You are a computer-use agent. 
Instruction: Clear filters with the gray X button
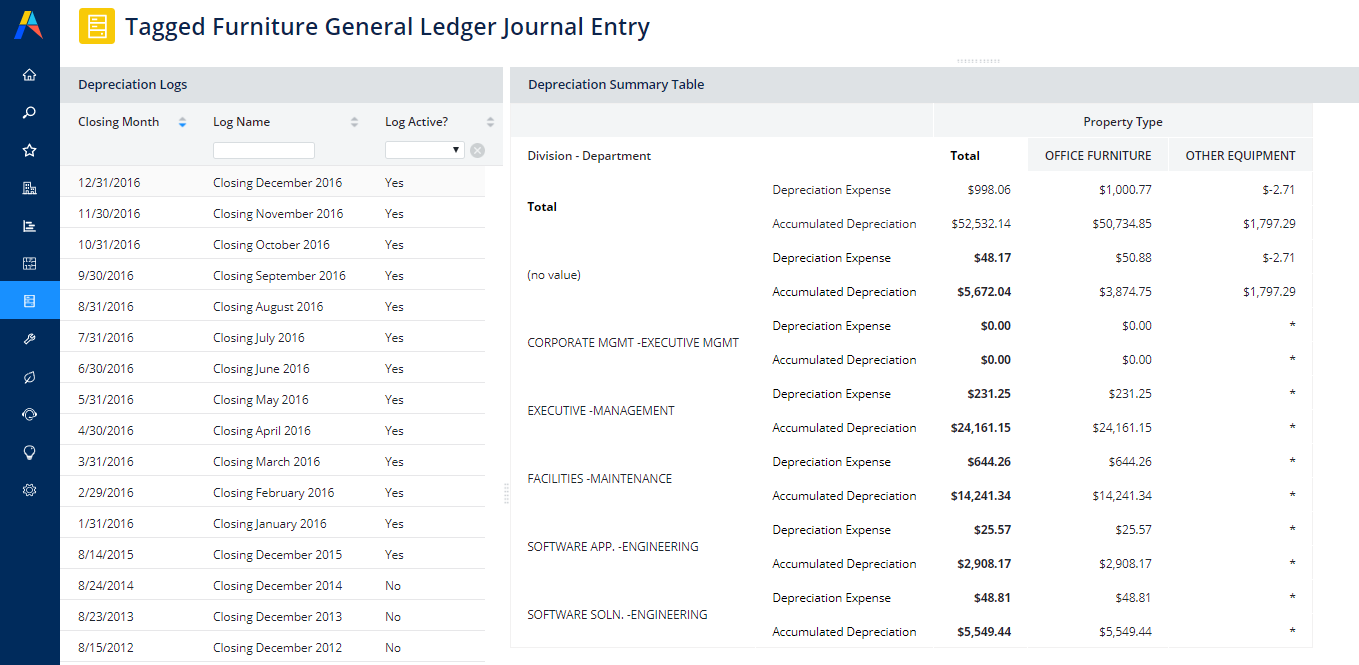(478, 150)
